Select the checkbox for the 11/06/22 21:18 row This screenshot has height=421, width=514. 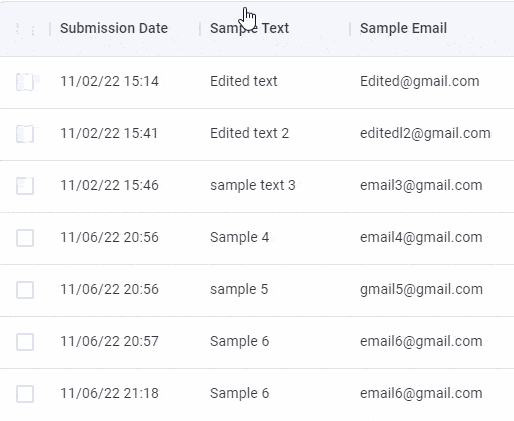(x=25, y=394)
